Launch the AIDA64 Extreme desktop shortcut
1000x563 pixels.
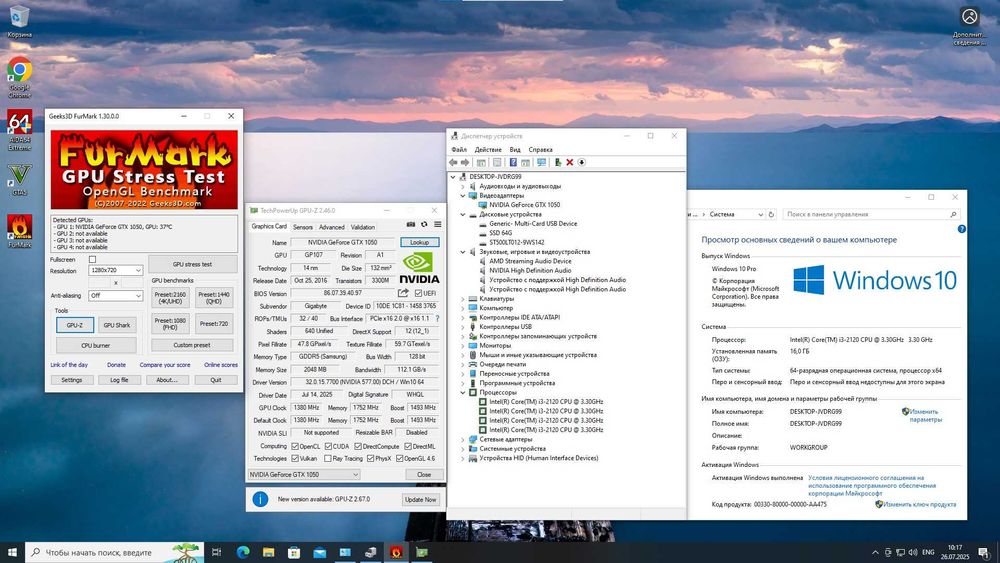[20, 130]
